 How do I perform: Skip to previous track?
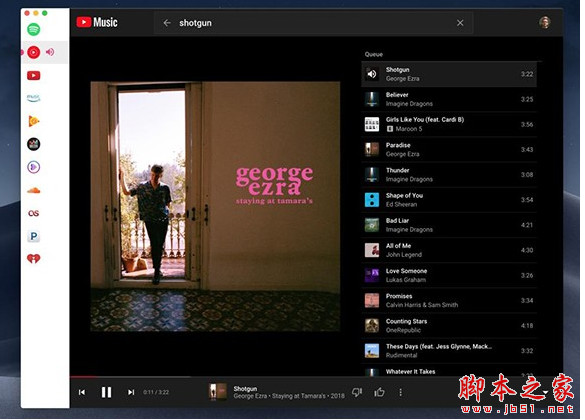(82, 392)
